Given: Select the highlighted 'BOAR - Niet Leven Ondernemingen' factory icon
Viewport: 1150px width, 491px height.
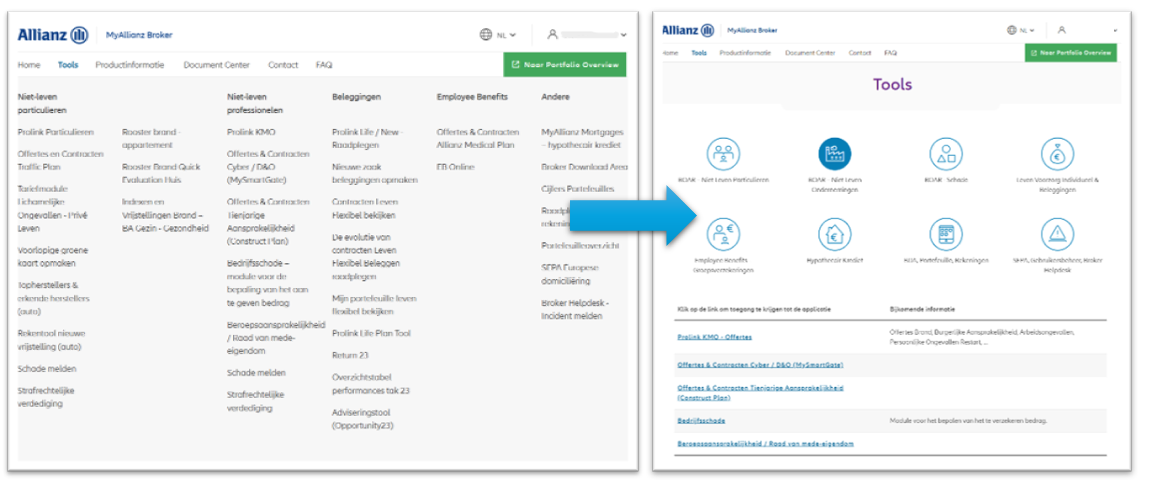Looking at the screenshot, I should tap(835, 154).
